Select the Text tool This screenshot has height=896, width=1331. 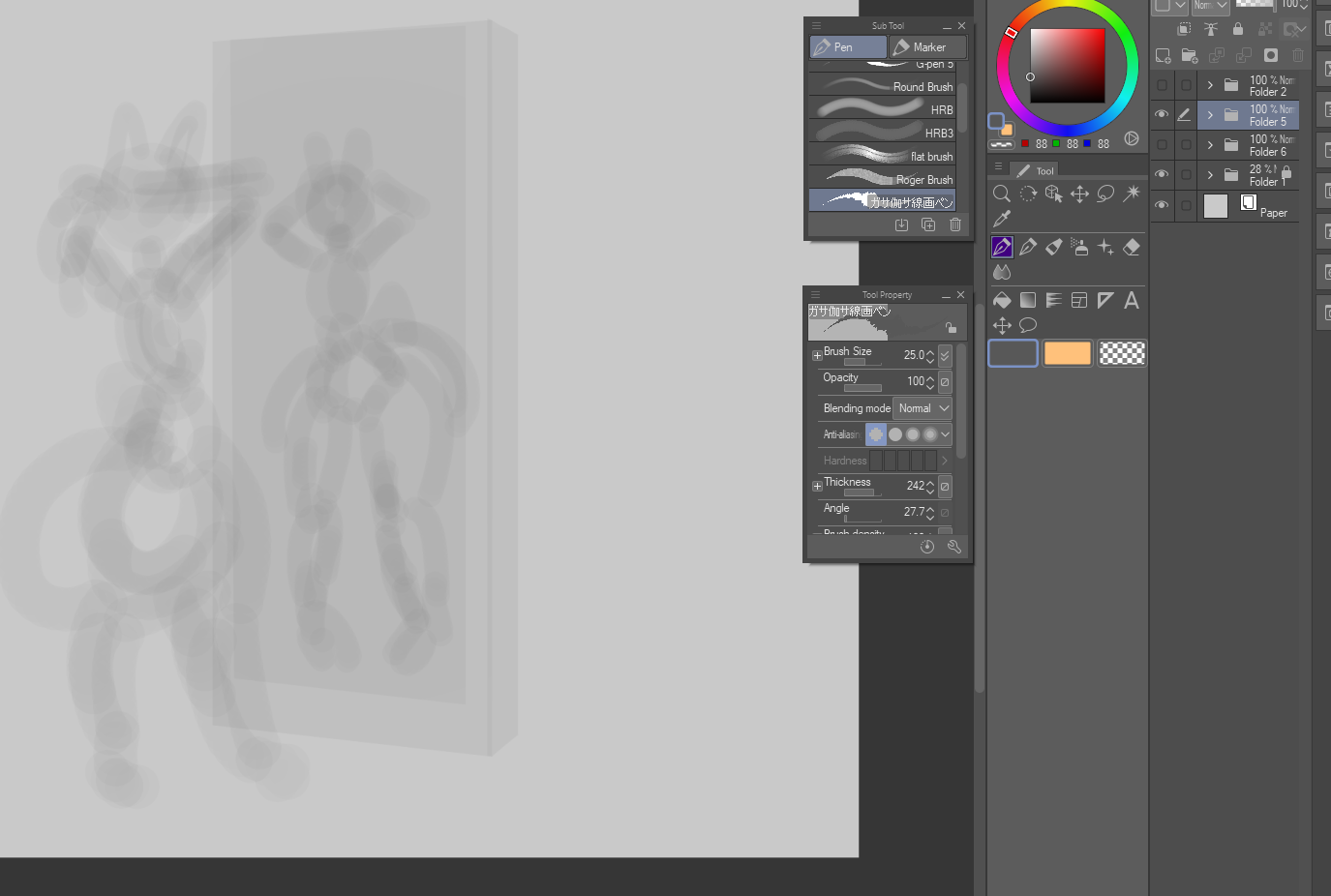tap(1131, 301)
